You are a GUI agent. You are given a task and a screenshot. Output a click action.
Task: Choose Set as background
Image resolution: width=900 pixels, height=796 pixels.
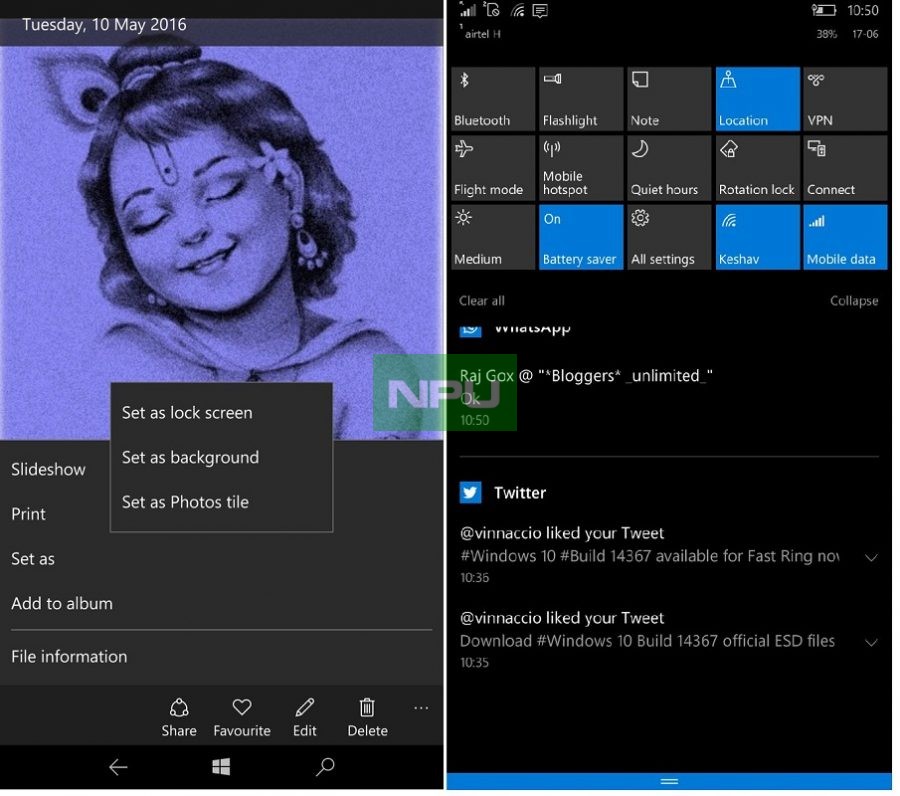[221, 457]
